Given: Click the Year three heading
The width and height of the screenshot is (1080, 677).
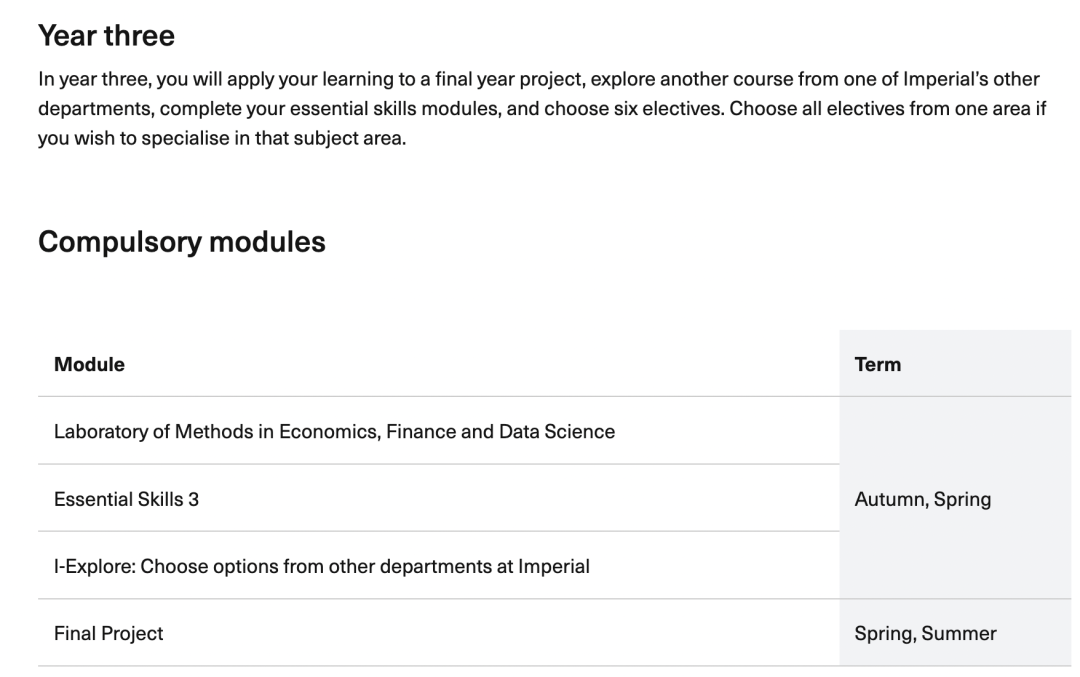Looking at the screenshot, I should 106,36.
